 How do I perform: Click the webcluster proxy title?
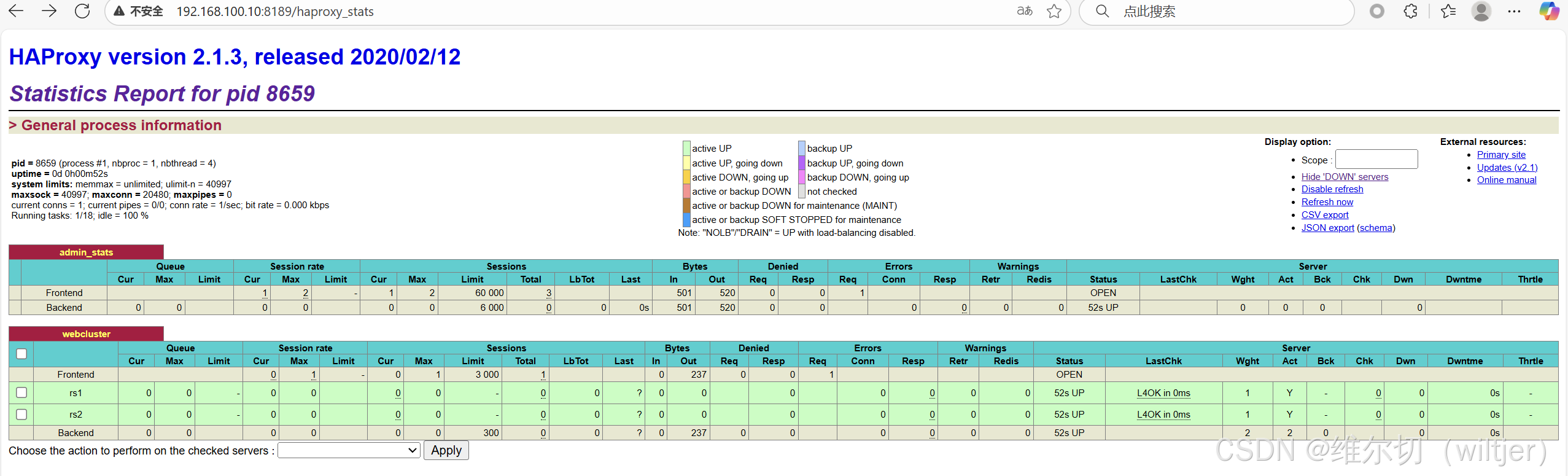[86, 334]
